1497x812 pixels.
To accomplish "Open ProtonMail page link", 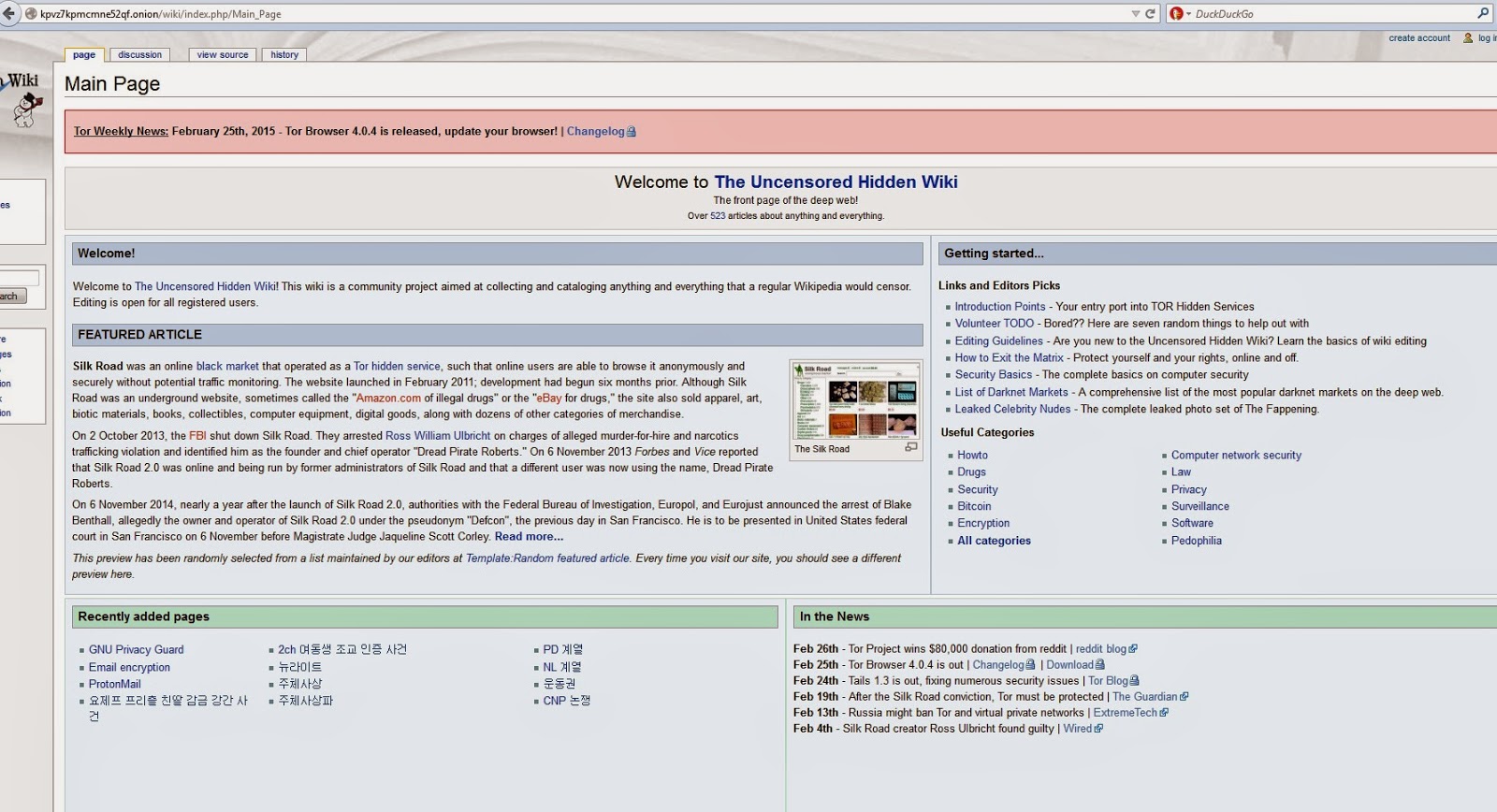I will coord(114,685).
